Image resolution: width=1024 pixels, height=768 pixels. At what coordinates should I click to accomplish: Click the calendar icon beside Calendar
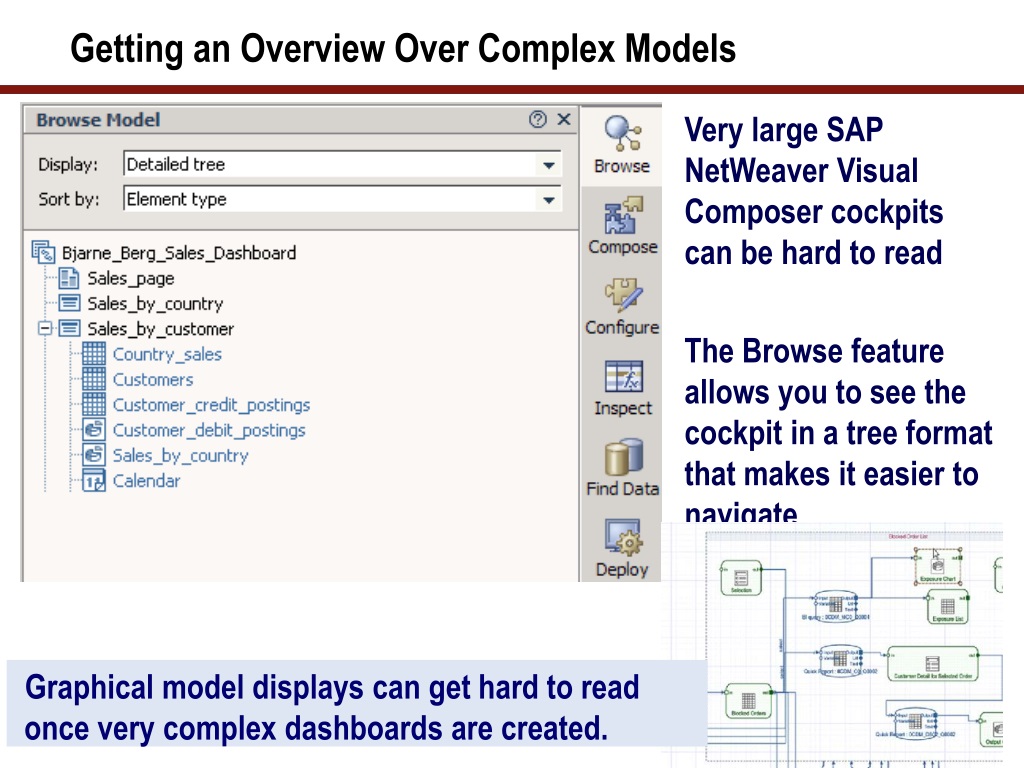click(x=94, y=481)
